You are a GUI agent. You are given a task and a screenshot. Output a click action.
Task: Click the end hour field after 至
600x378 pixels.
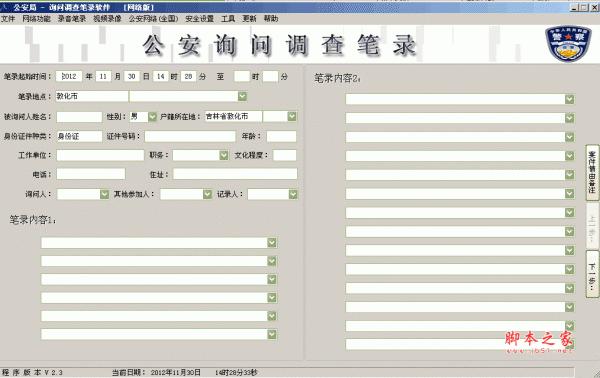pos(242,77)
